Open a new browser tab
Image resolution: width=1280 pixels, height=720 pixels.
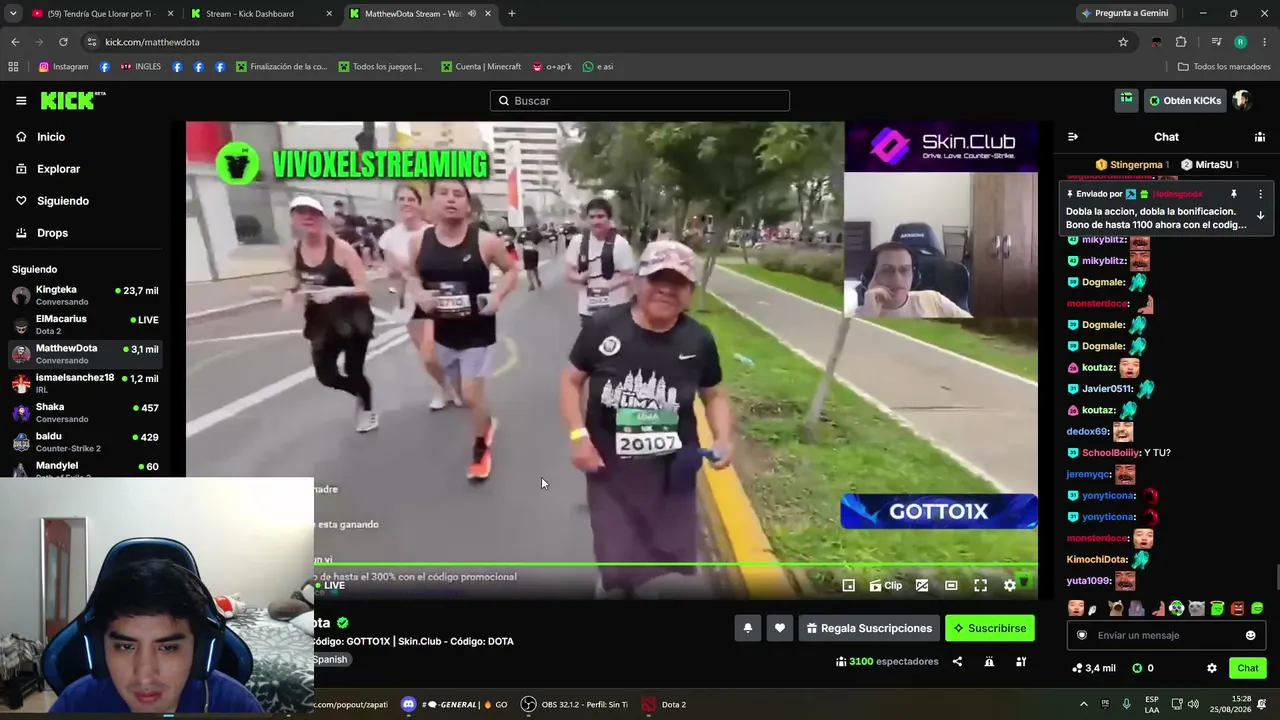[512, 14]
